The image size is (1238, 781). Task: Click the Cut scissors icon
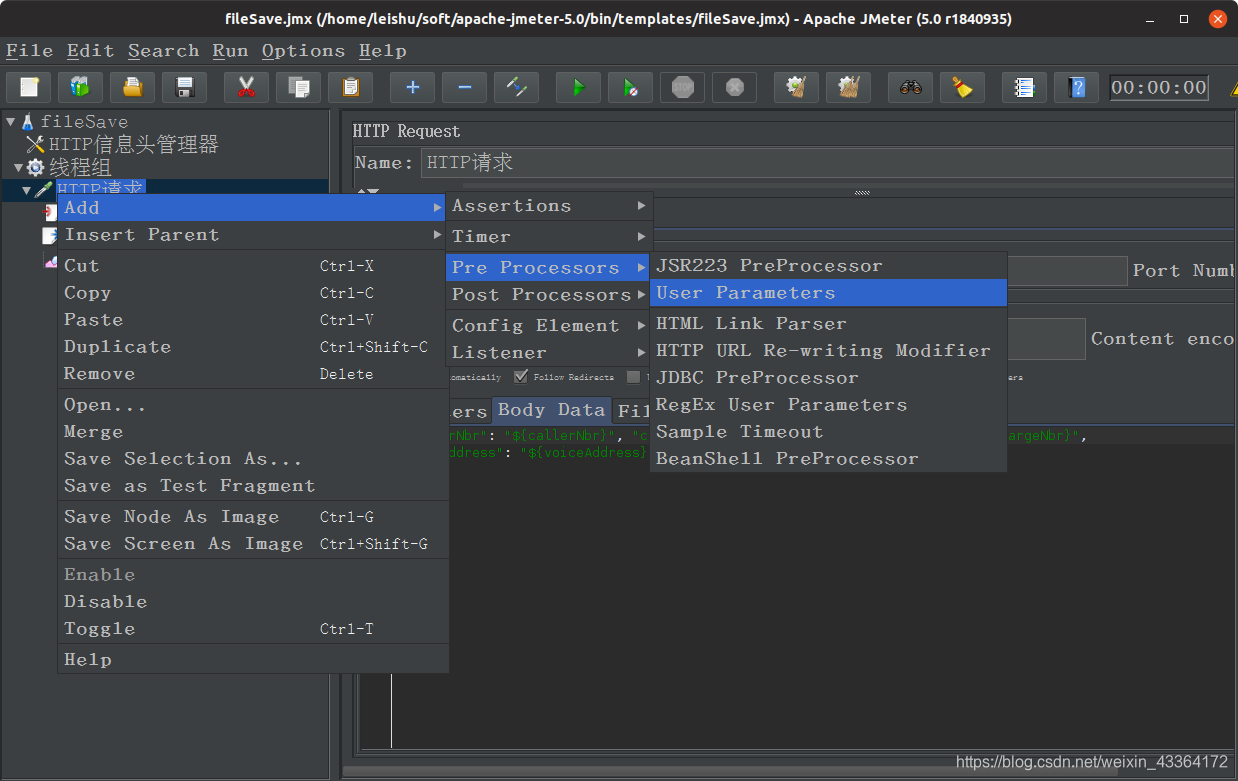coord(246,87)
